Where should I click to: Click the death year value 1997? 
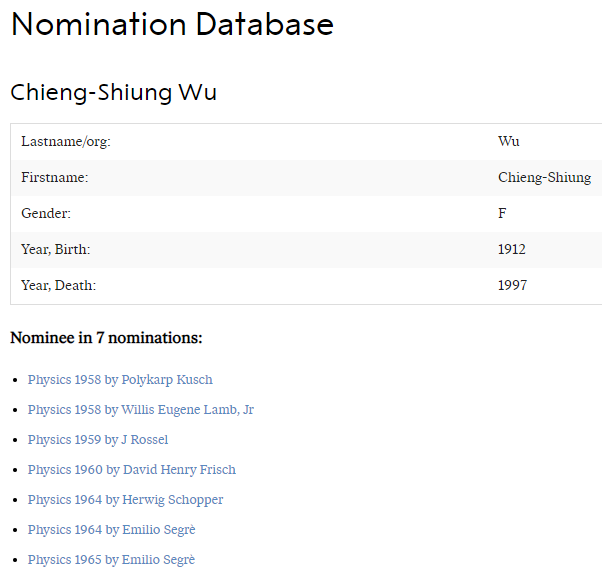512,286
